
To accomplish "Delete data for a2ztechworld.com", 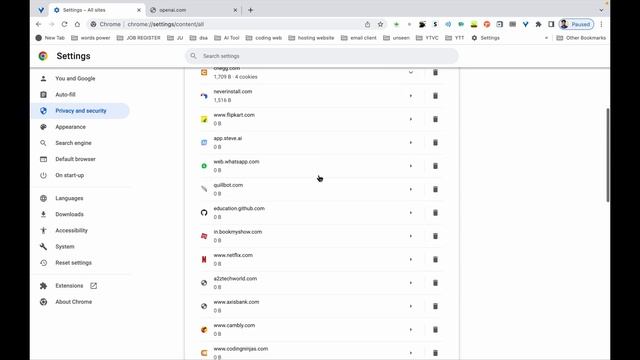I will [x=435, y=283].
